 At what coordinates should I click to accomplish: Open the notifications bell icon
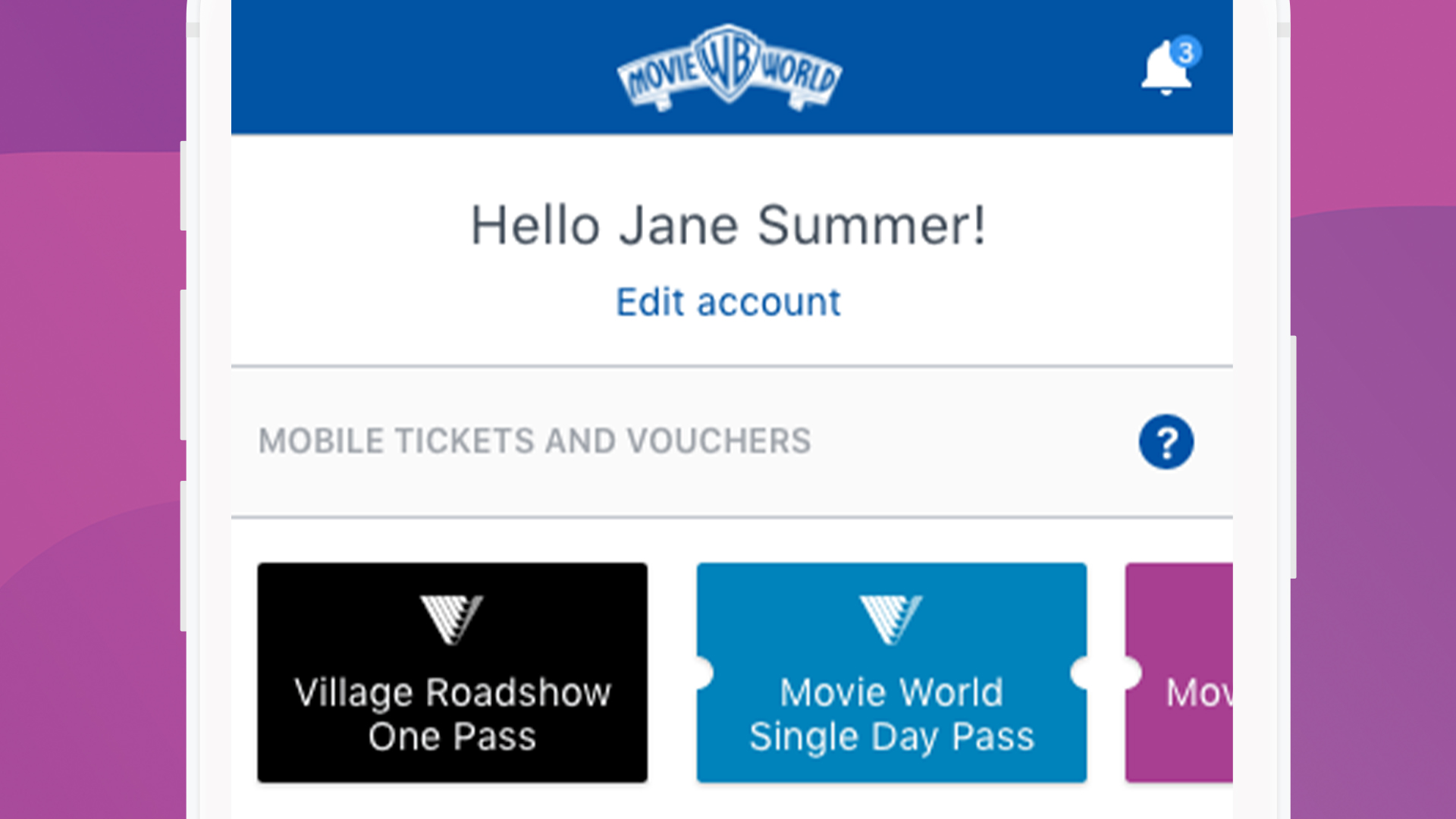tap(1166, 74)
